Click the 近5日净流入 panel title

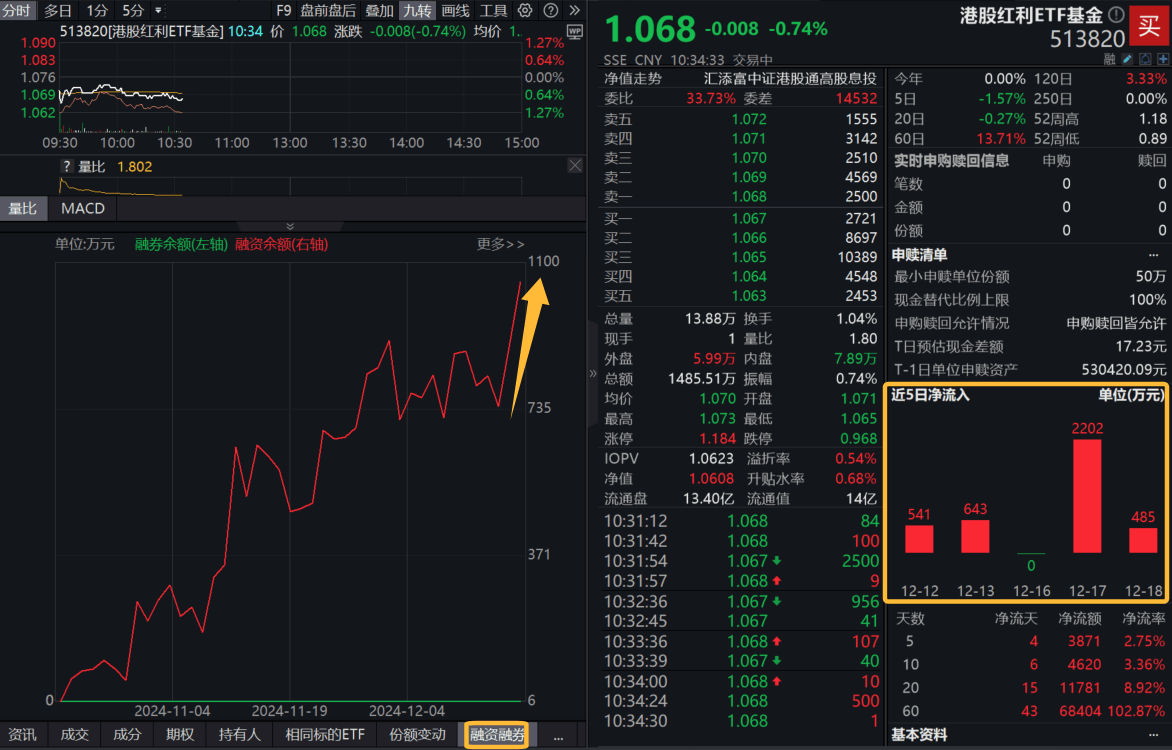tap(930, 395)
